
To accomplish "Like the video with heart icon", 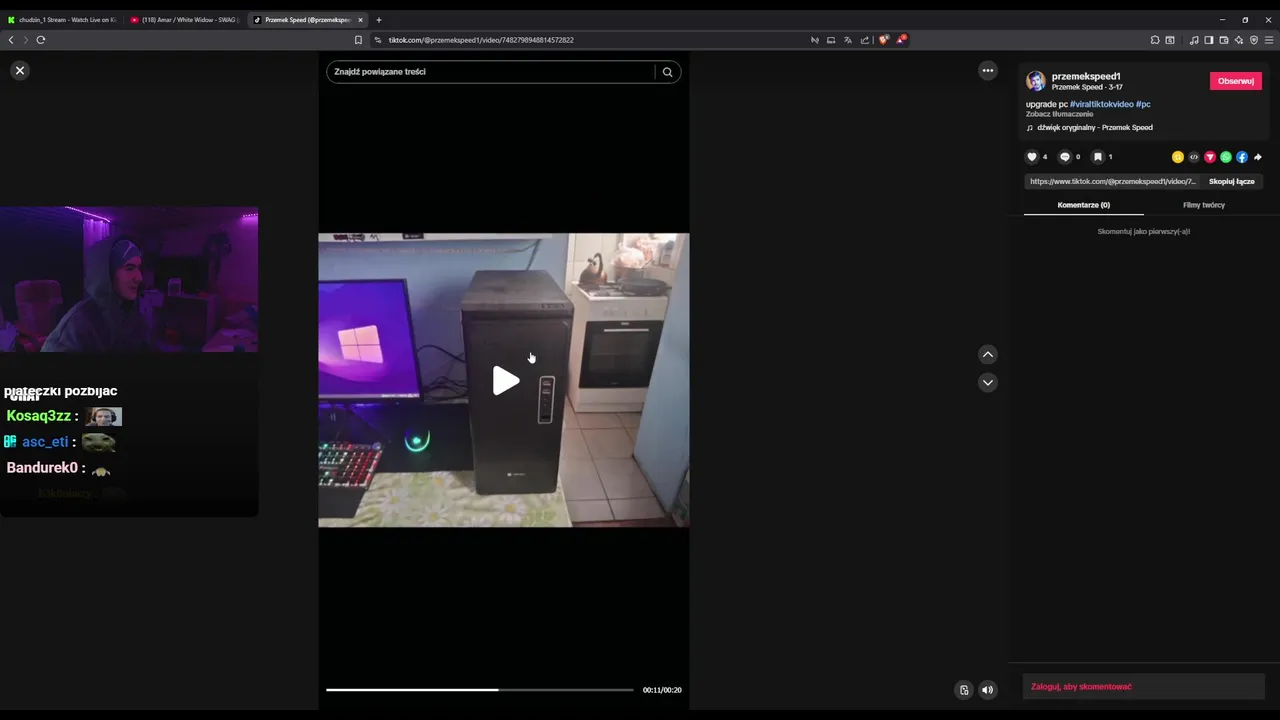I will click(x=1032, y=157).
